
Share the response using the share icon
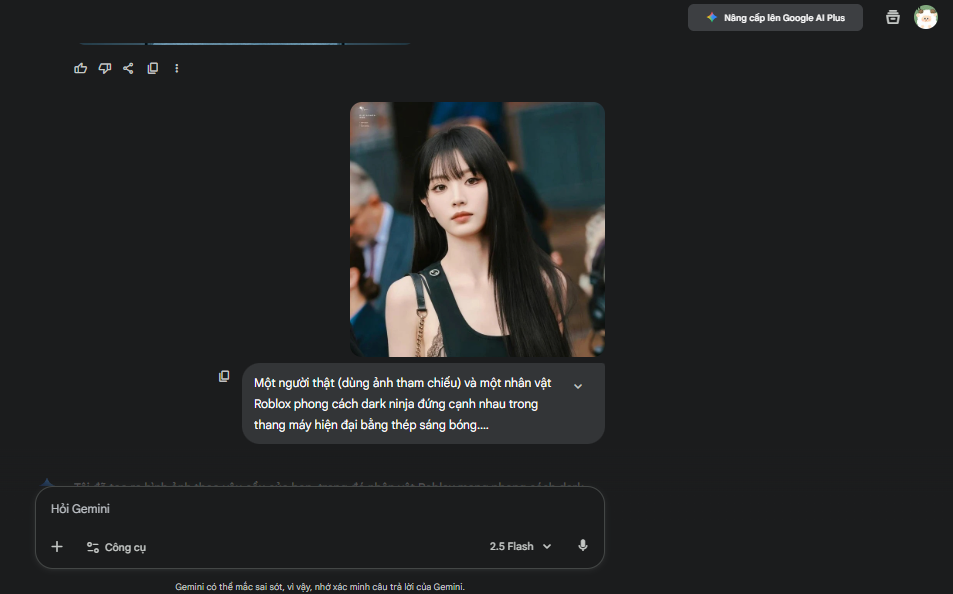tap(128, 68)
